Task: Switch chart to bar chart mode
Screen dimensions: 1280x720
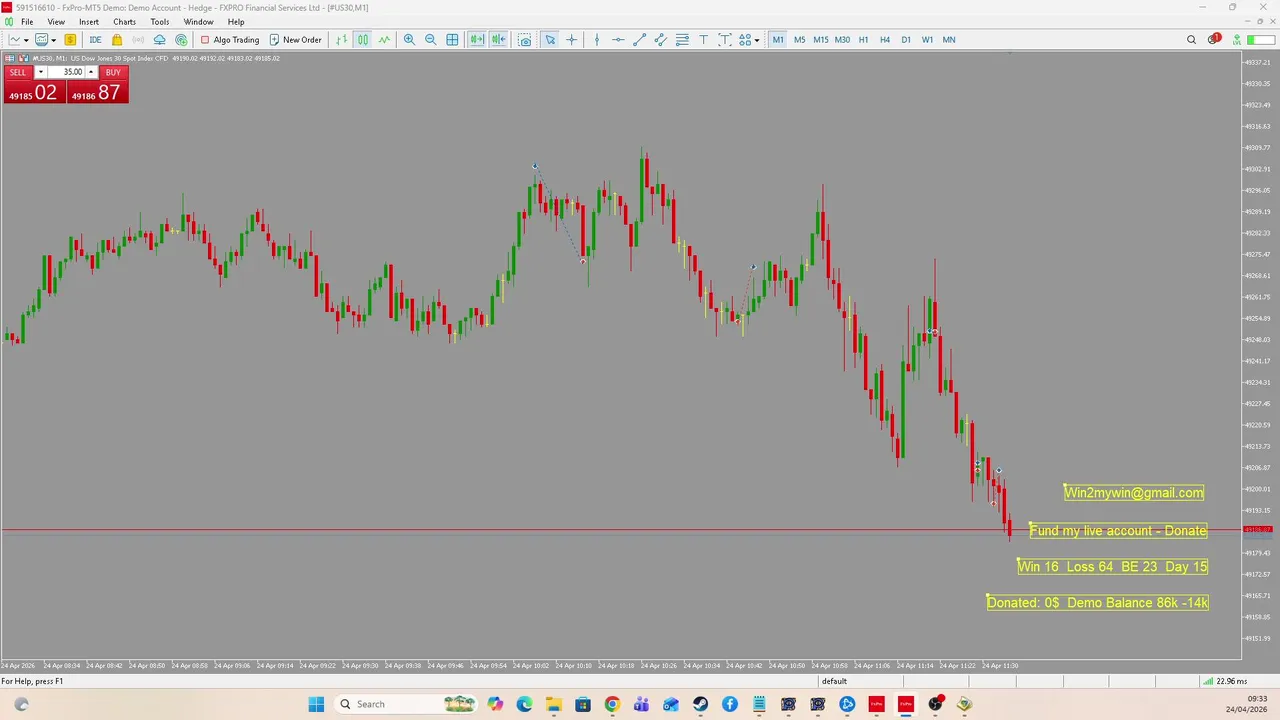Action: tap(341, 40)
